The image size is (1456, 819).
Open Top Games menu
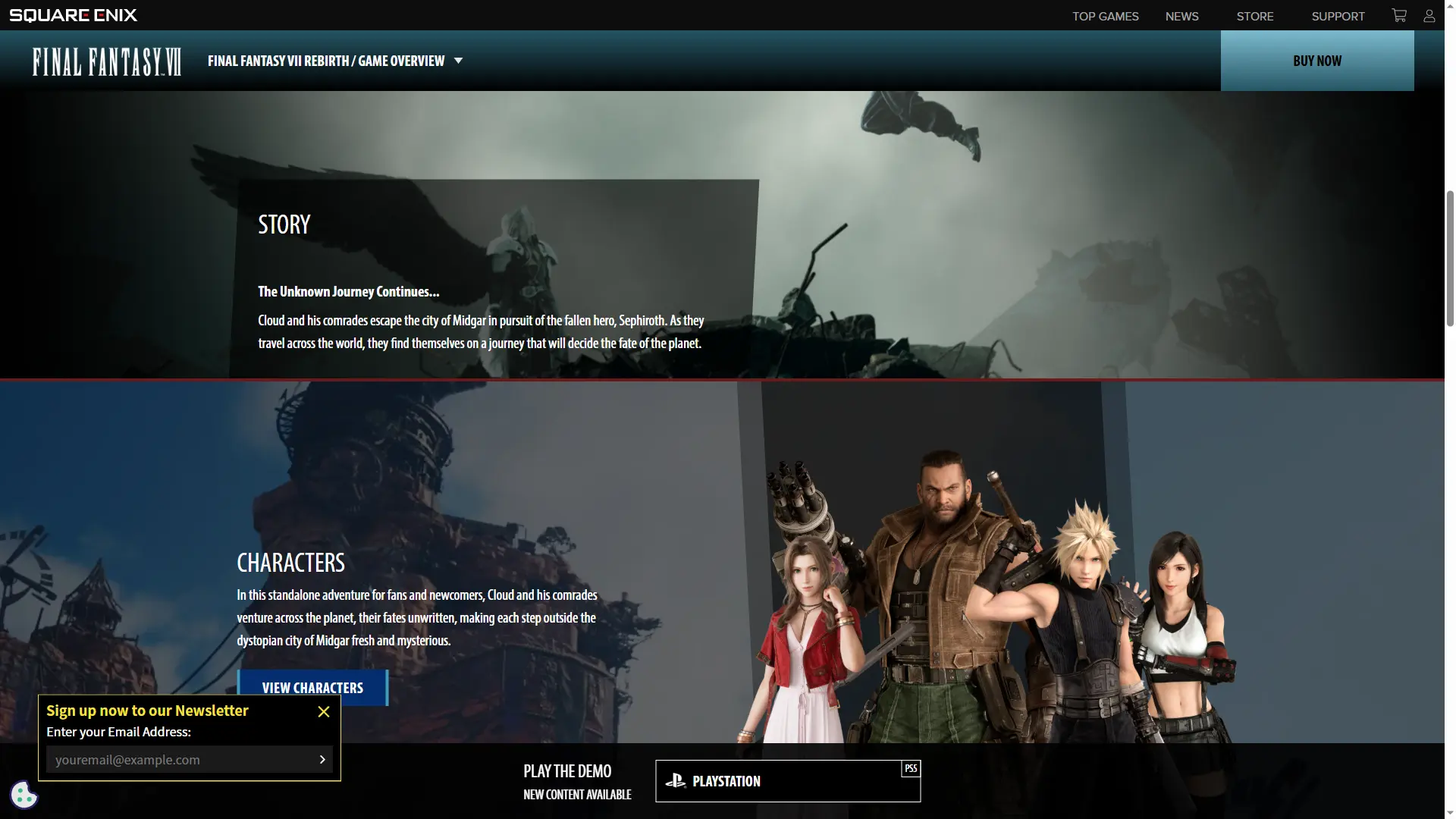1105,16
